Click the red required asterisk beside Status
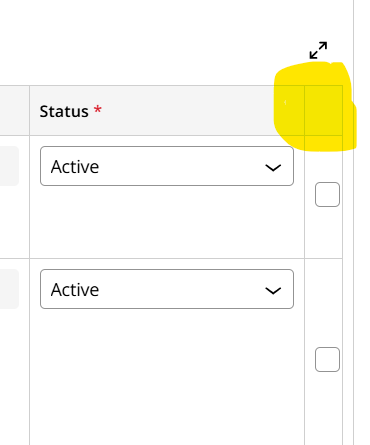 (x=98, y=109)
